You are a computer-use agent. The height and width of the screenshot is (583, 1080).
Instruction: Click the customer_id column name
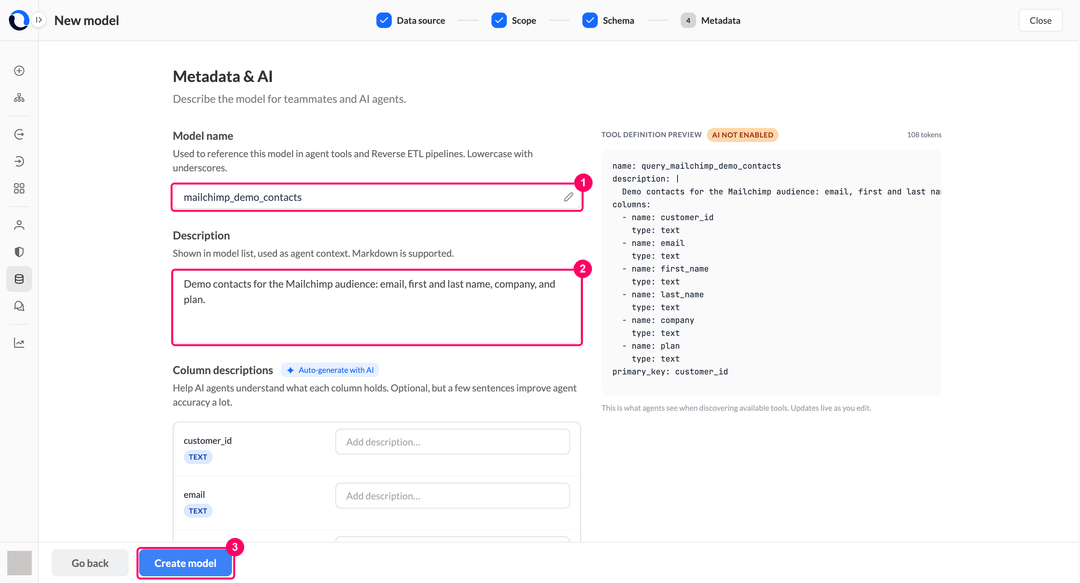(207, 440)
